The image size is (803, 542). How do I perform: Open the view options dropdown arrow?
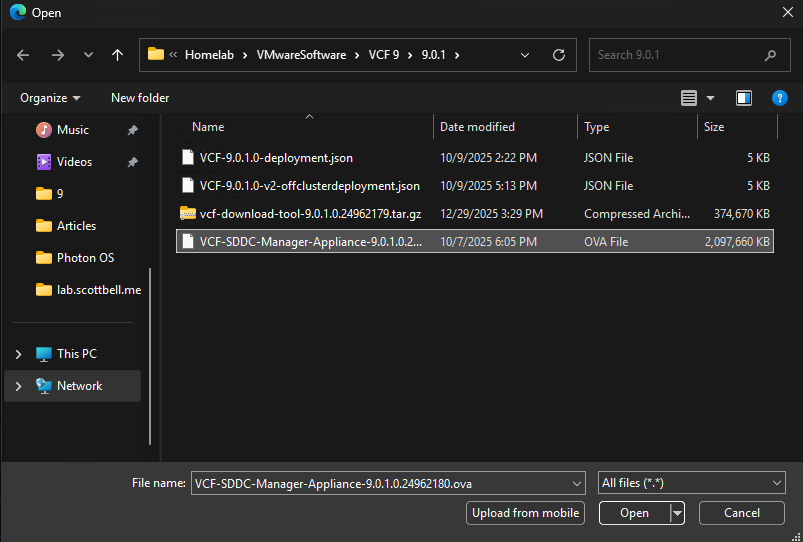(x=711, y=98)
